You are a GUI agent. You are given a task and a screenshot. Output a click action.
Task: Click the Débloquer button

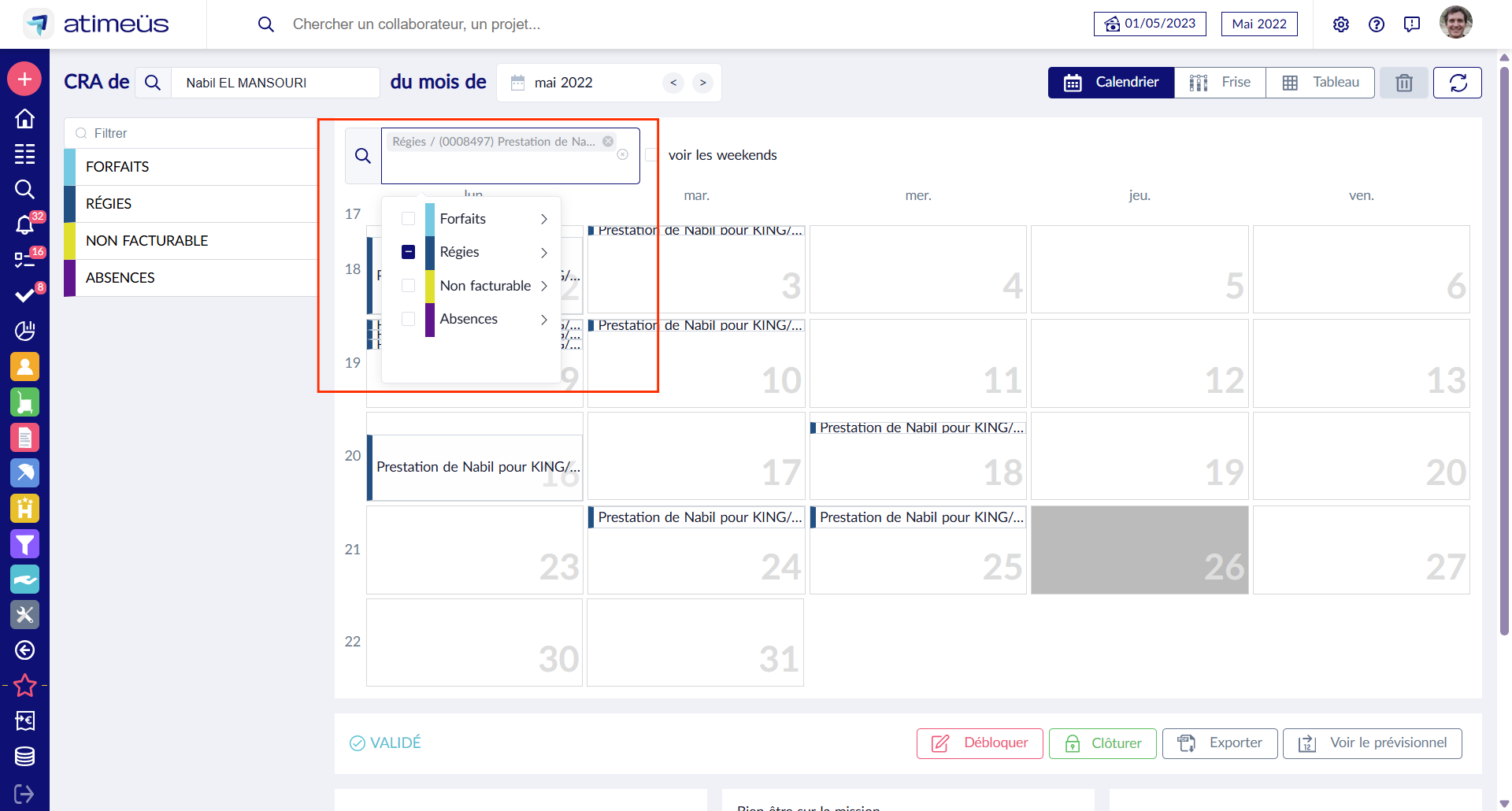[980, 743]
